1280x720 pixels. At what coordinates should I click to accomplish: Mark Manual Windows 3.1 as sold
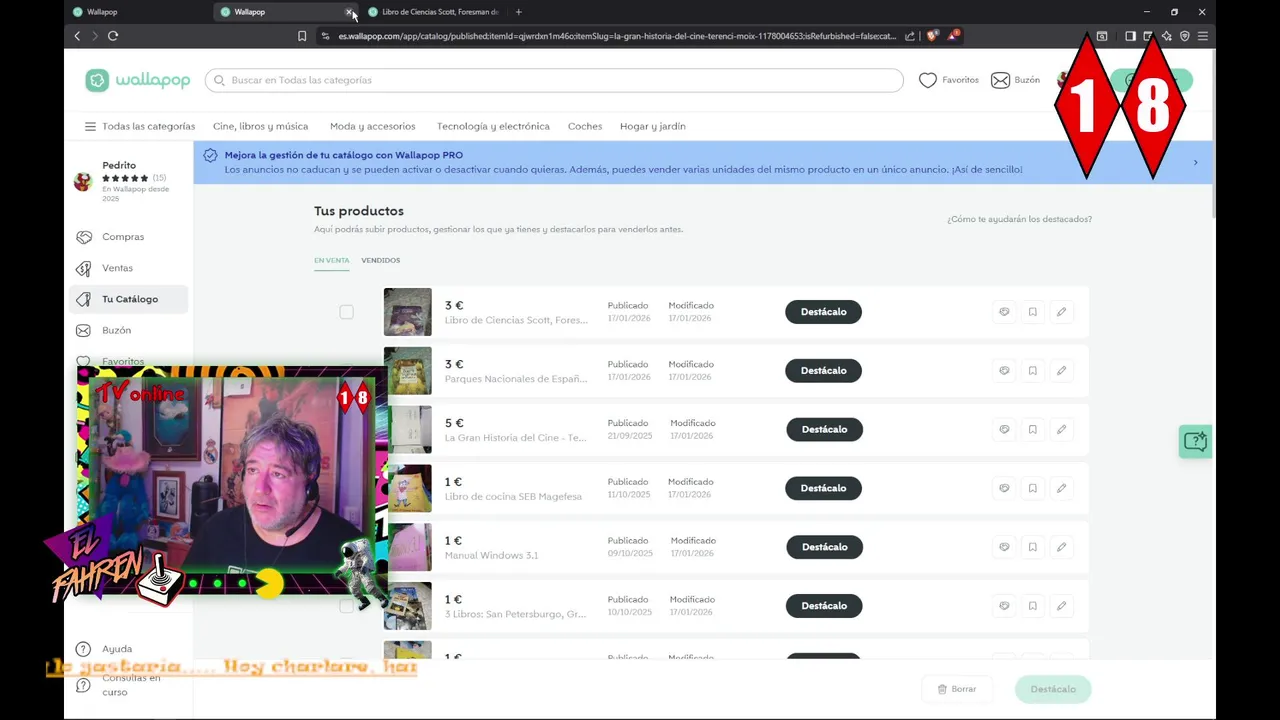pyautogui.click(x=1004, y=547)
